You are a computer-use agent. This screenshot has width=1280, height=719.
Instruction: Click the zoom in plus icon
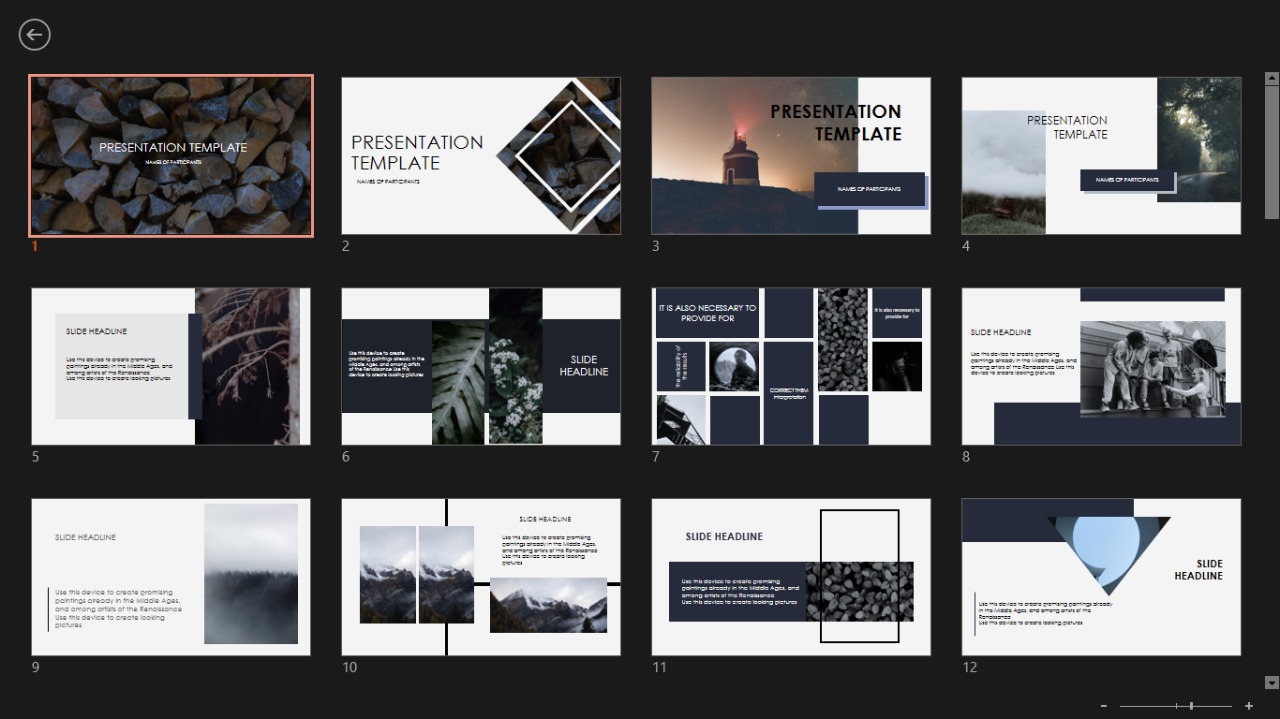coord(1249,706)
